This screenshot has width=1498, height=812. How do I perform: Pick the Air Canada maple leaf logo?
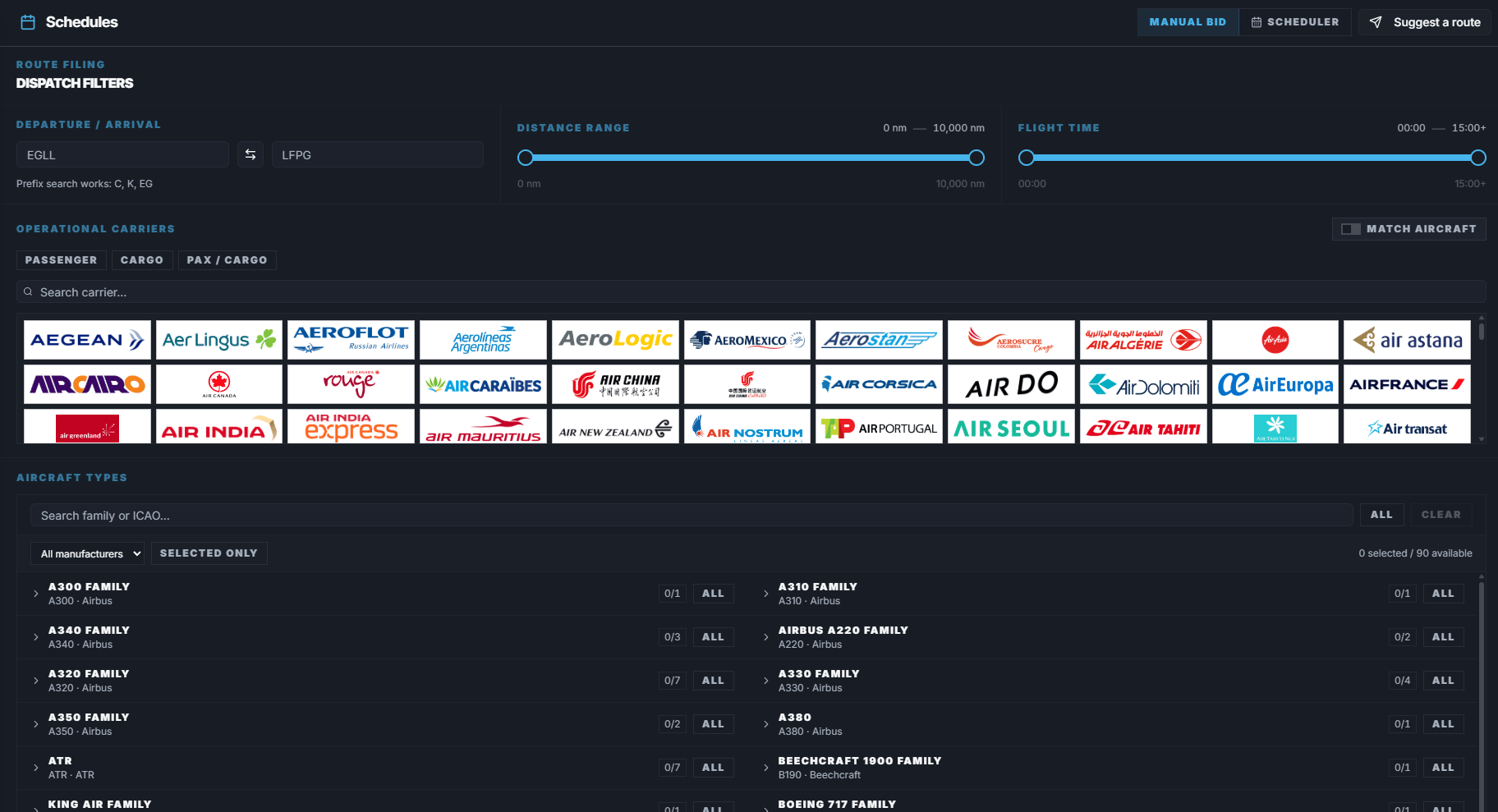tap(219, 384)
